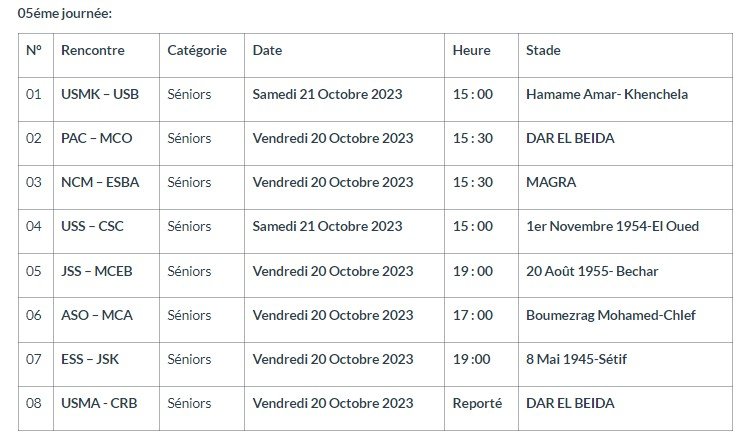The image size is (746, 442).
Task: Select the PAC – MCO match cell
Action: point(96,138)
